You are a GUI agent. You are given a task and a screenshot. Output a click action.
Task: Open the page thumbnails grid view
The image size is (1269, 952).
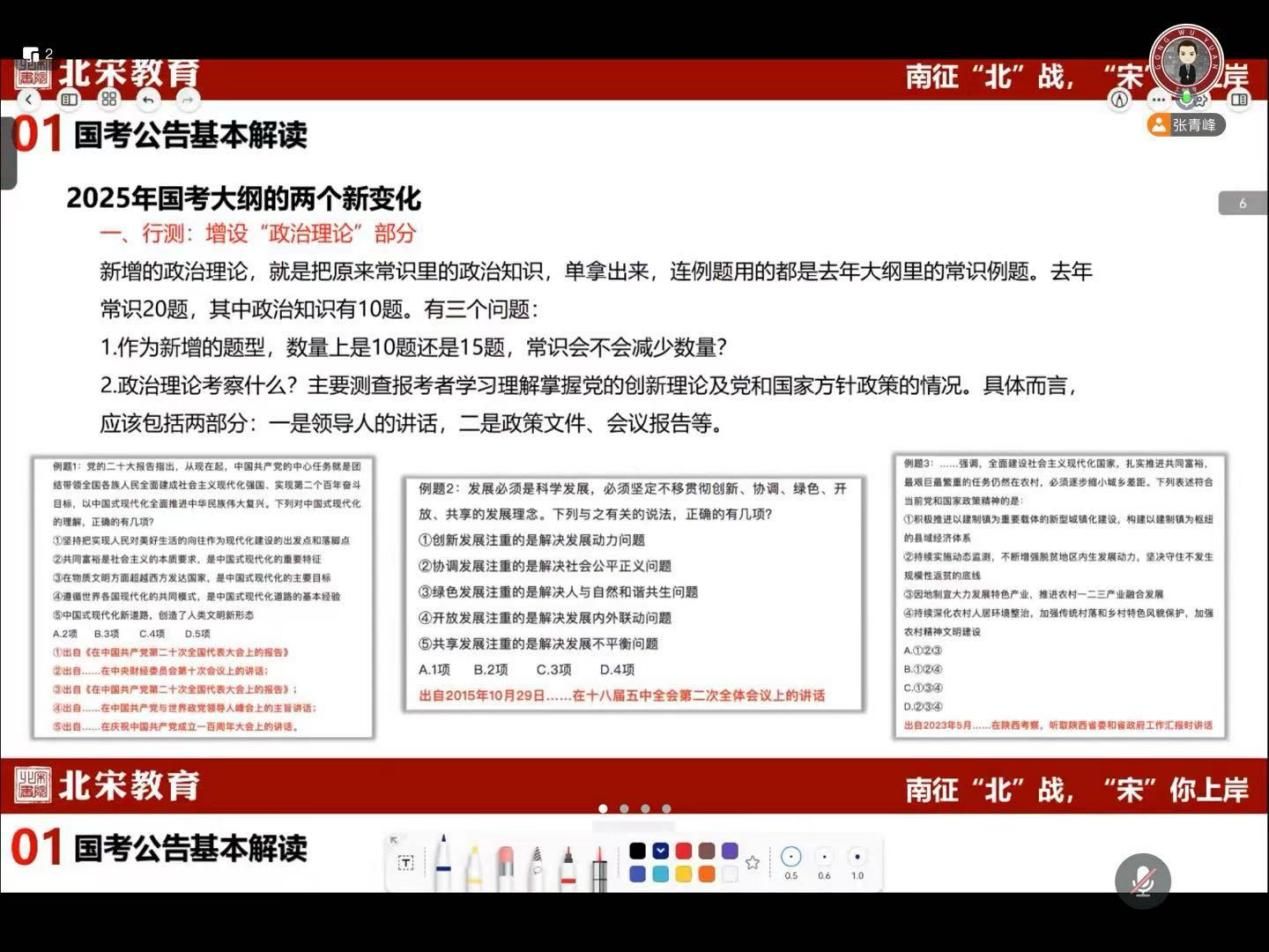(109, 99)
